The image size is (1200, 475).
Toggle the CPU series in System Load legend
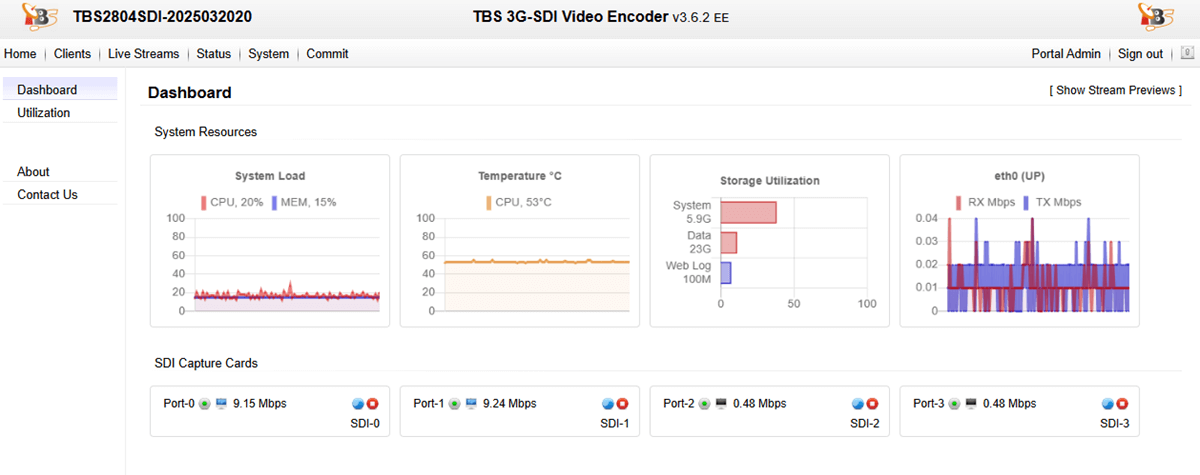(234, 202)
